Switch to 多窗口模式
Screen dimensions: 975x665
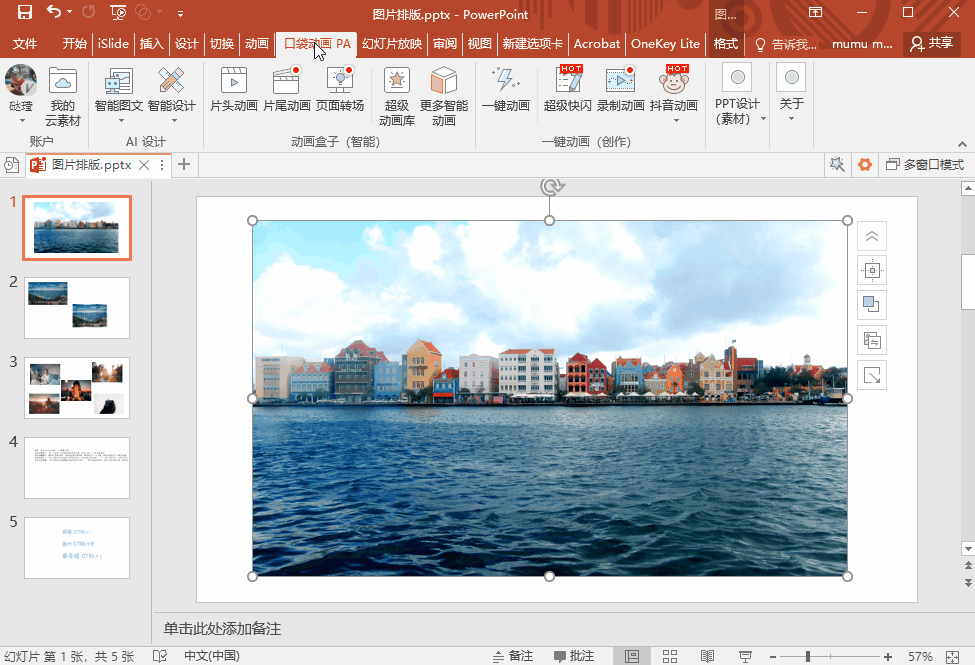click(x=925, y=165)
